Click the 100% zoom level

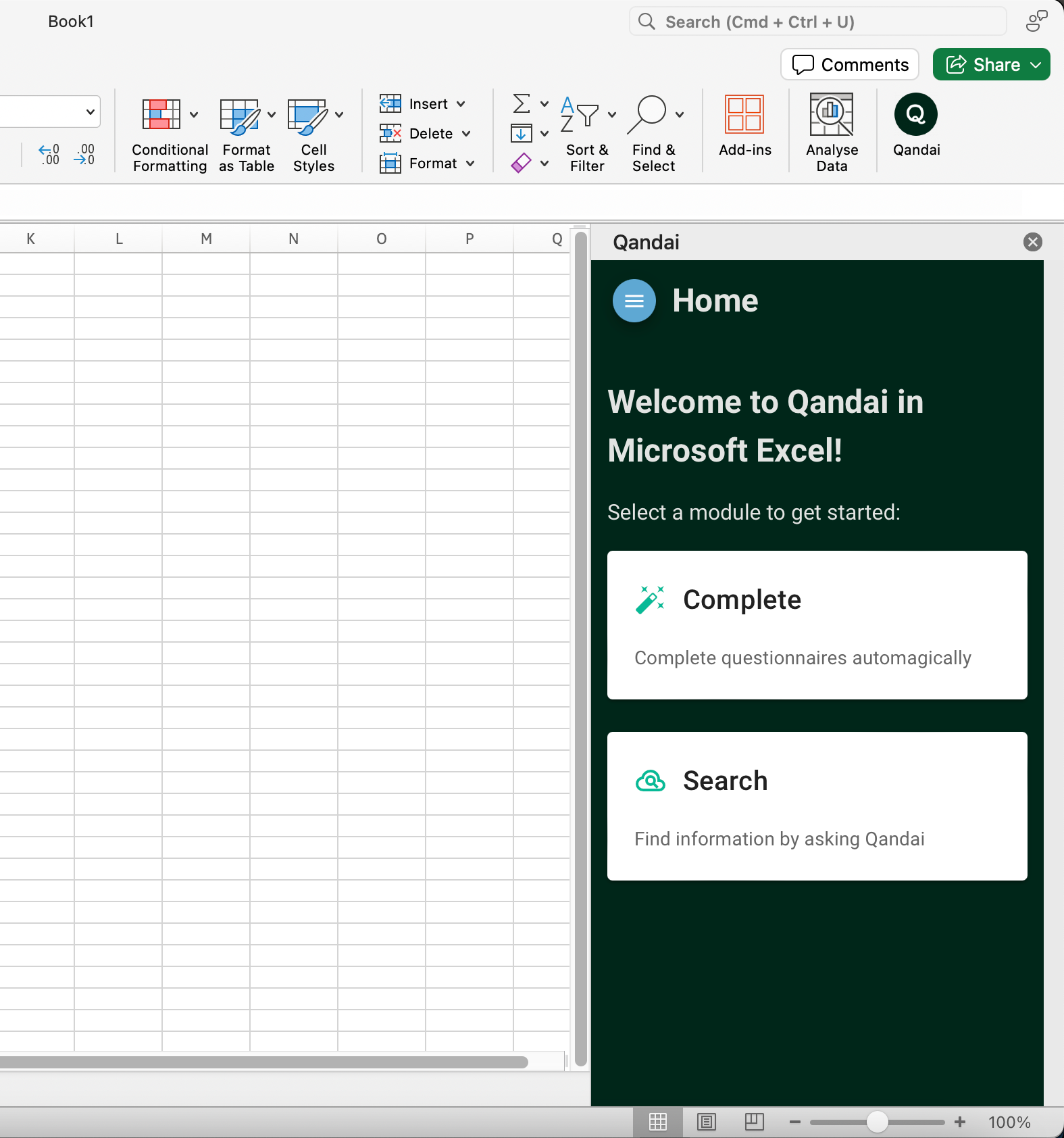pyautogui.click(x=1009, y=1122)
